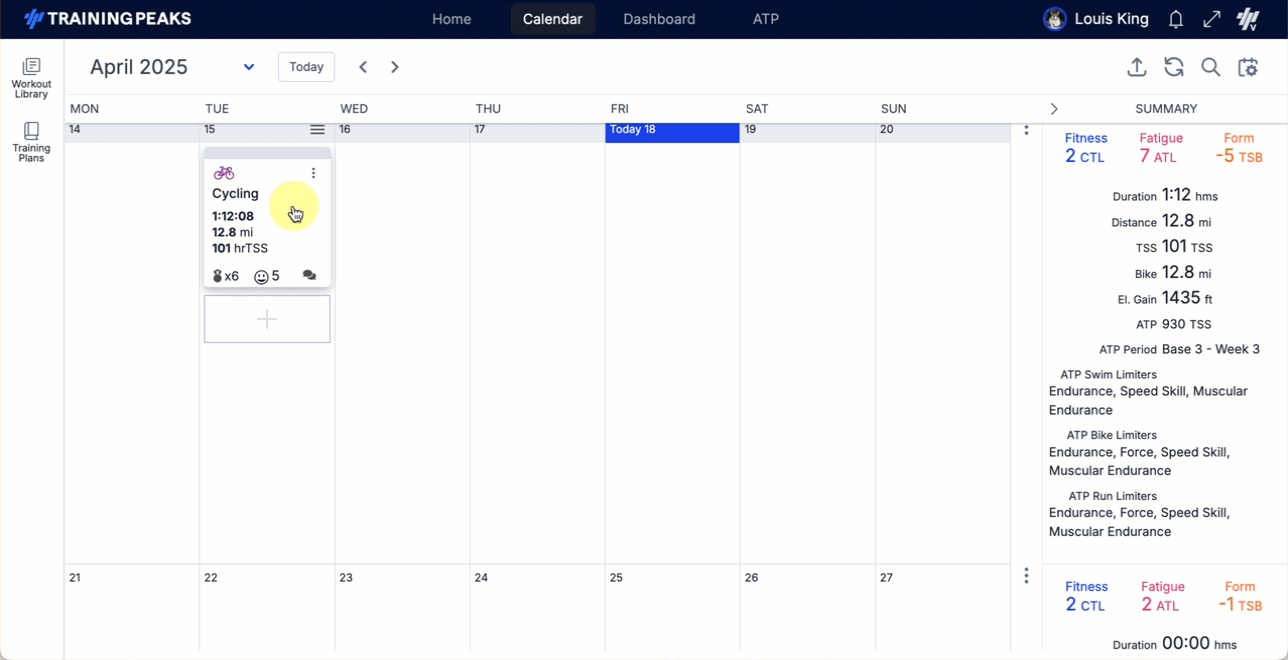Go to next week arrow
Screen dimensions: 1288x660
click(x=395, y=67)
